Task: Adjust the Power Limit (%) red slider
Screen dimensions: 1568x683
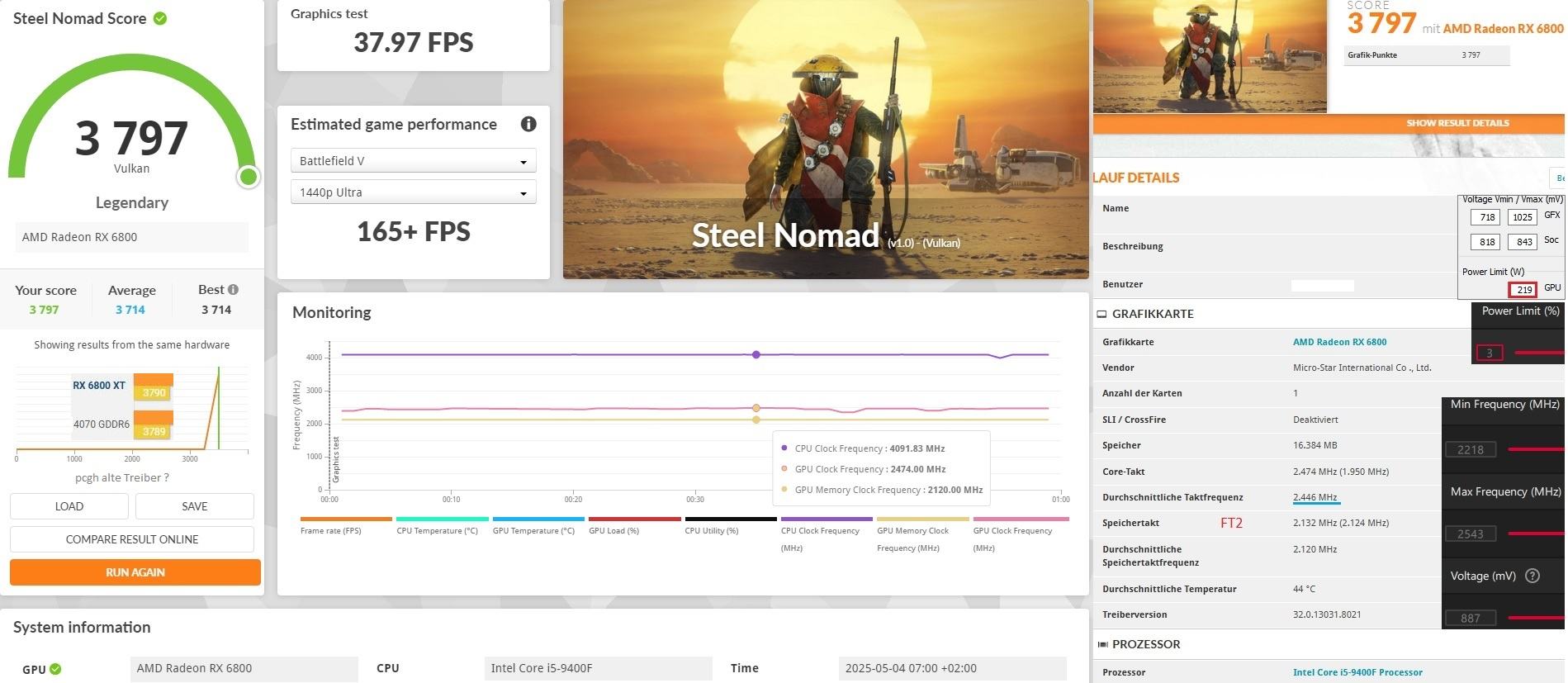Action: pos(1539,353)
